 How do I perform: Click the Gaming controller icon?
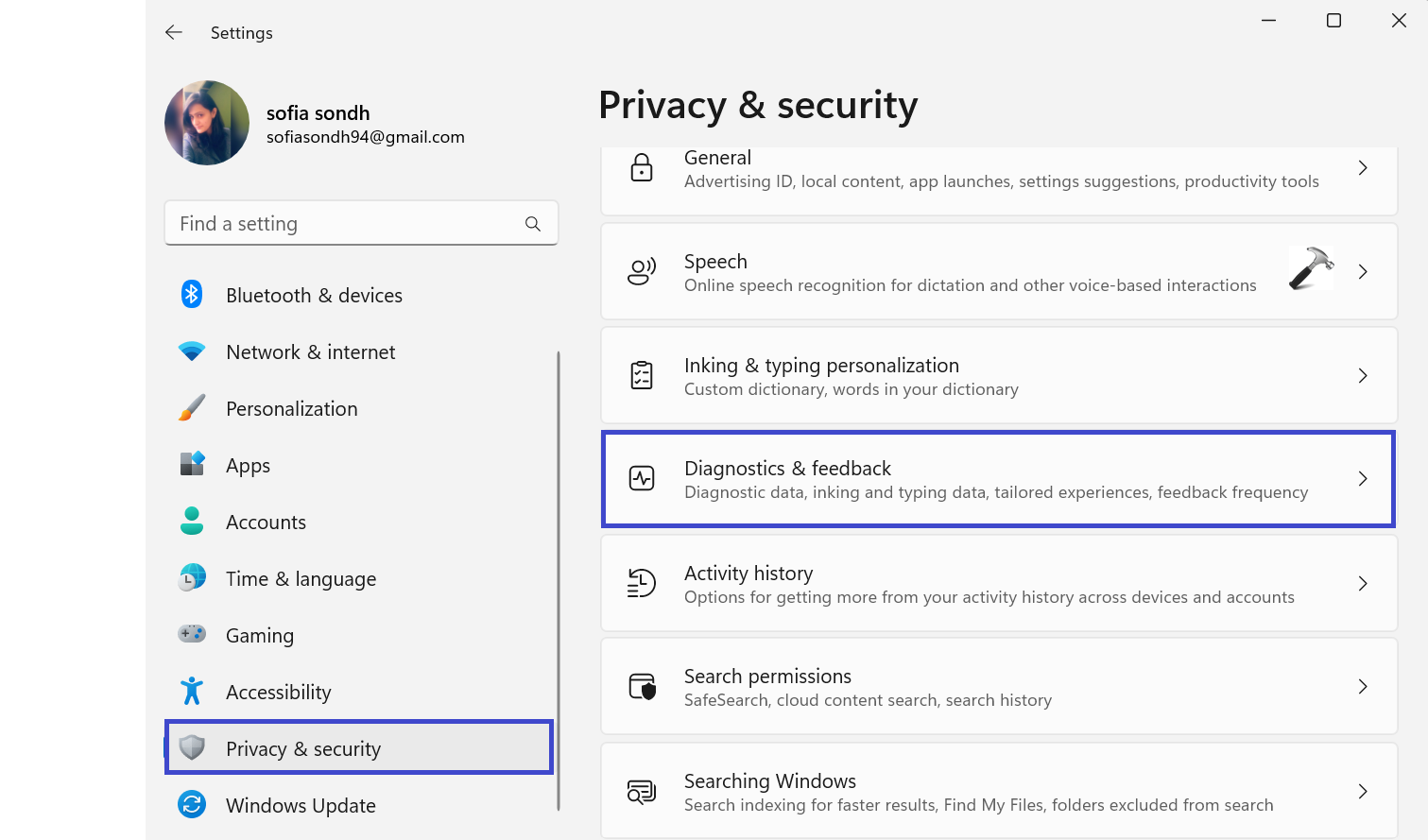click(192, 634)
